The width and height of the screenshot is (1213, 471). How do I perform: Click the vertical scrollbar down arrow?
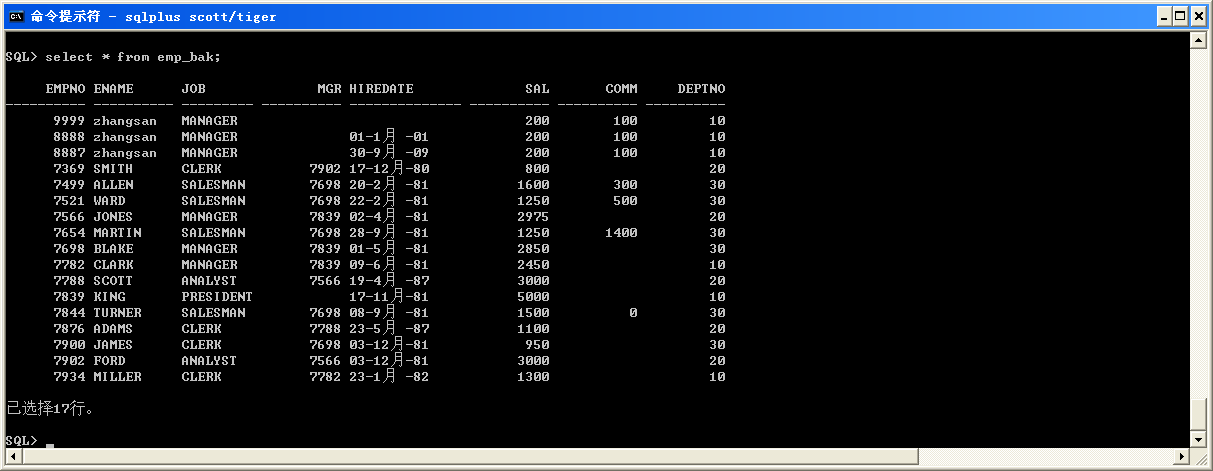[1198, 439]
